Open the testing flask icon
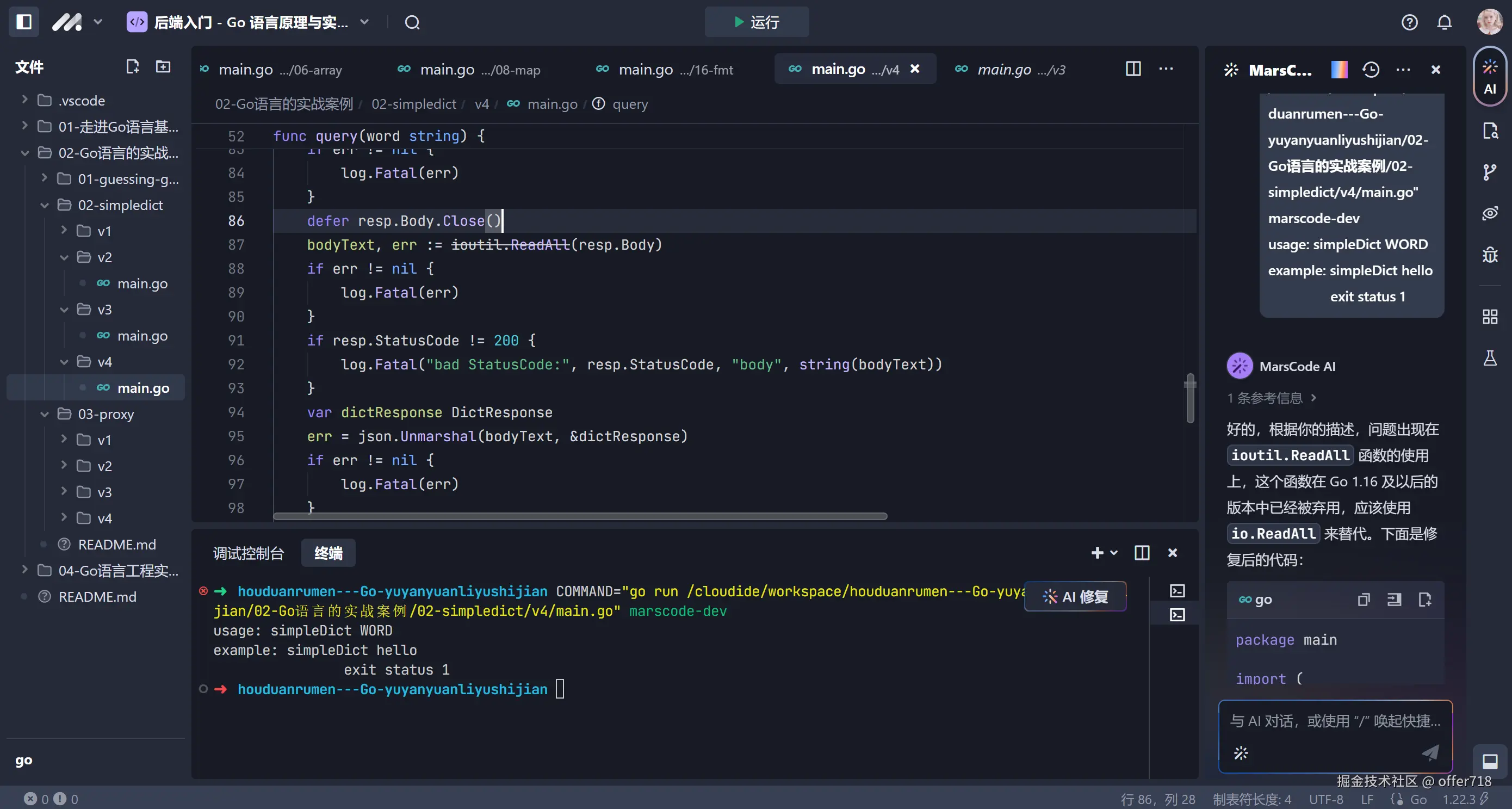This screenshot has height=809, width=1512. [x=1489, y=358]
